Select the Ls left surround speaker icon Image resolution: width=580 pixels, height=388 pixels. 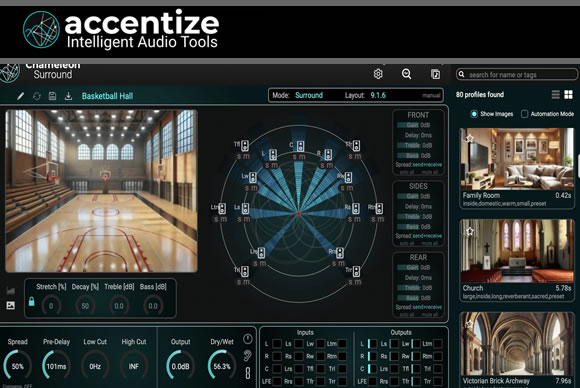tap(245, 209)
